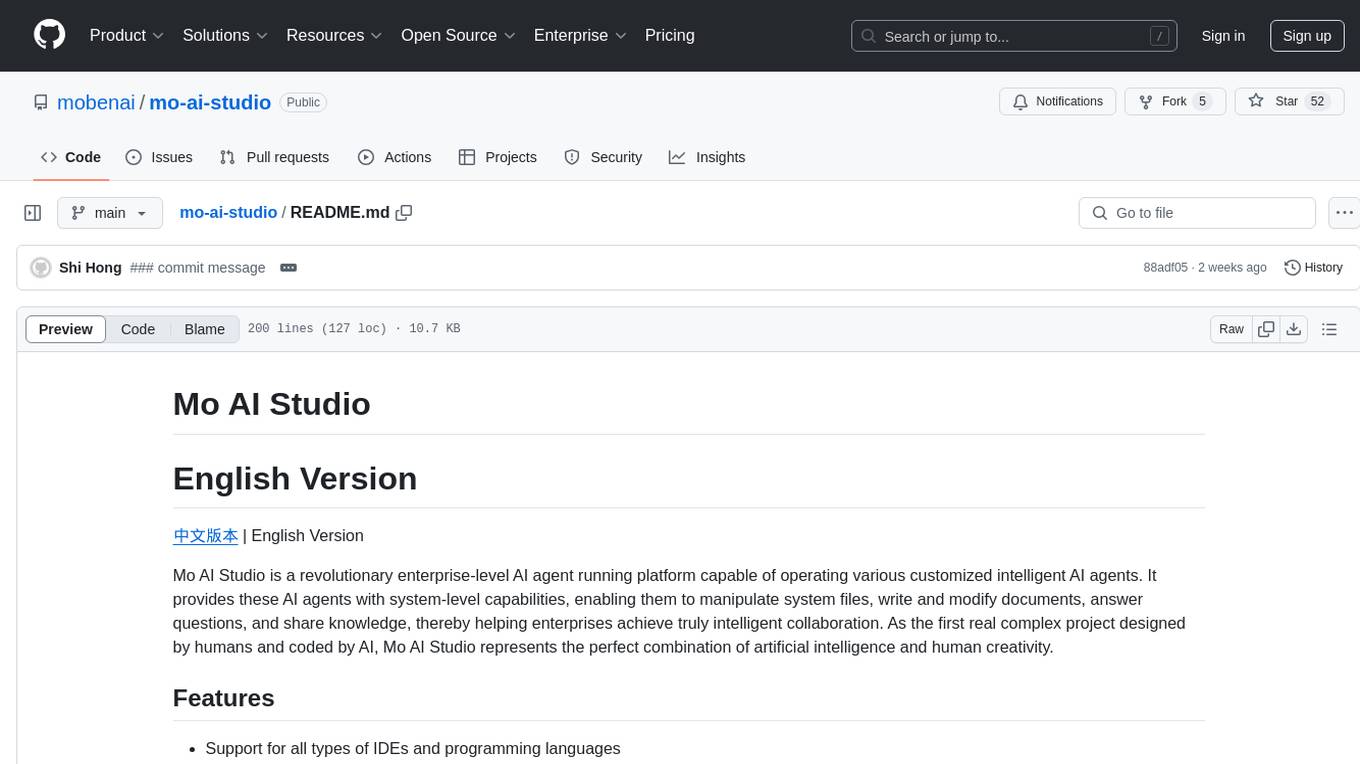Expand the Resources menu

pyautogui.click(x=334, y=35)
